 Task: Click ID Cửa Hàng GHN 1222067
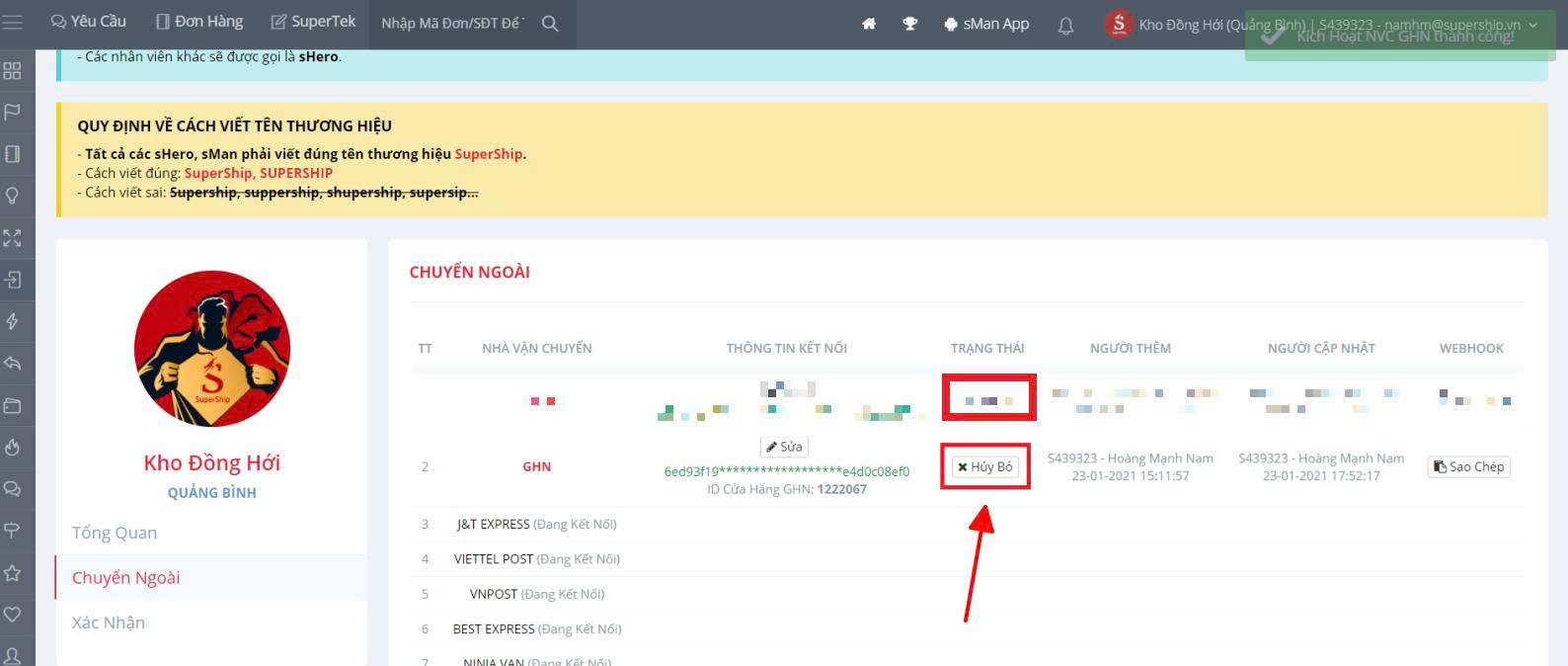tap(787, 489)
